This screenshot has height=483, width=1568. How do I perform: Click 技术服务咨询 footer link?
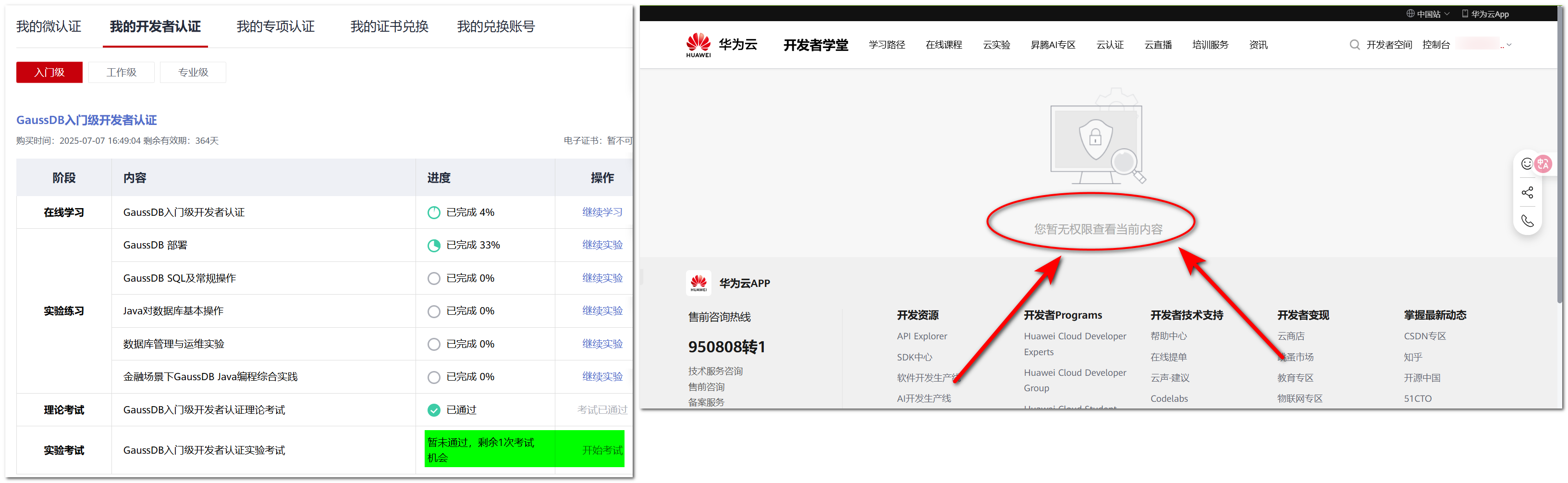coord(715,371)
